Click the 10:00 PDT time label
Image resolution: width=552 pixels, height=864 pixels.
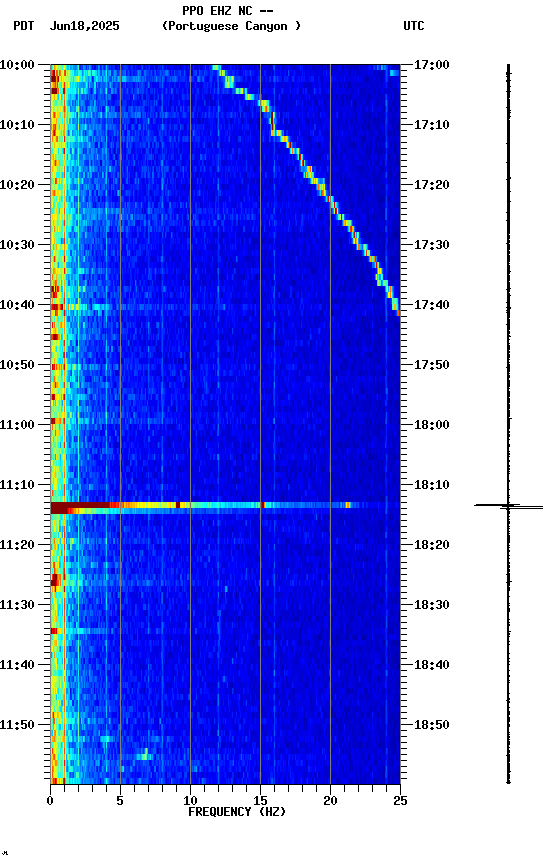click(17, 65)
